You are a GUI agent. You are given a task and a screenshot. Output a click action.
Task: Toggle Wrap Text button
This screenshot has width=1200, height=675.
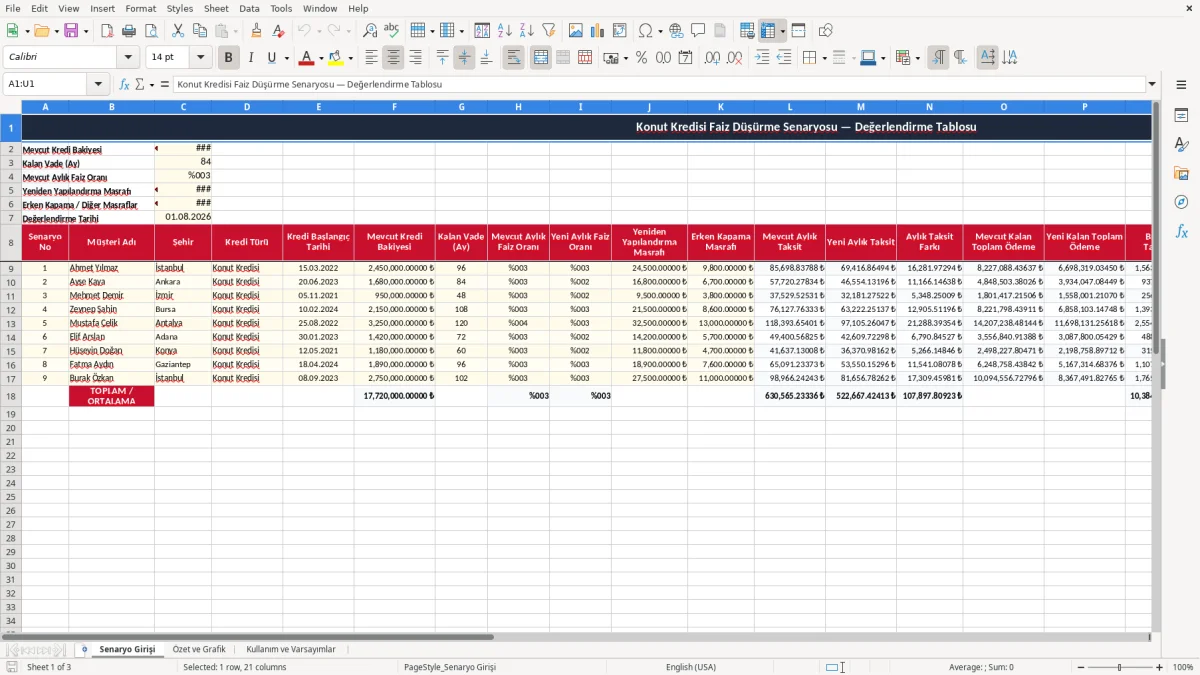tap(514, 58)
